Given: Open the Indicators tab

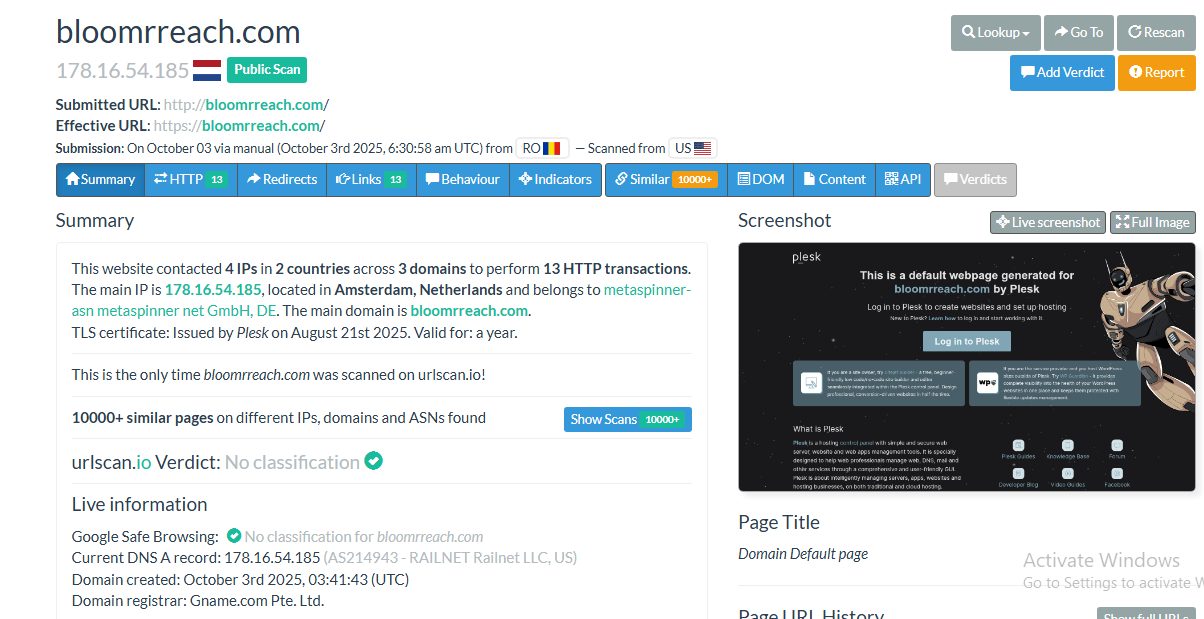Looking at the screenshot, I should [x=555, y=179].
